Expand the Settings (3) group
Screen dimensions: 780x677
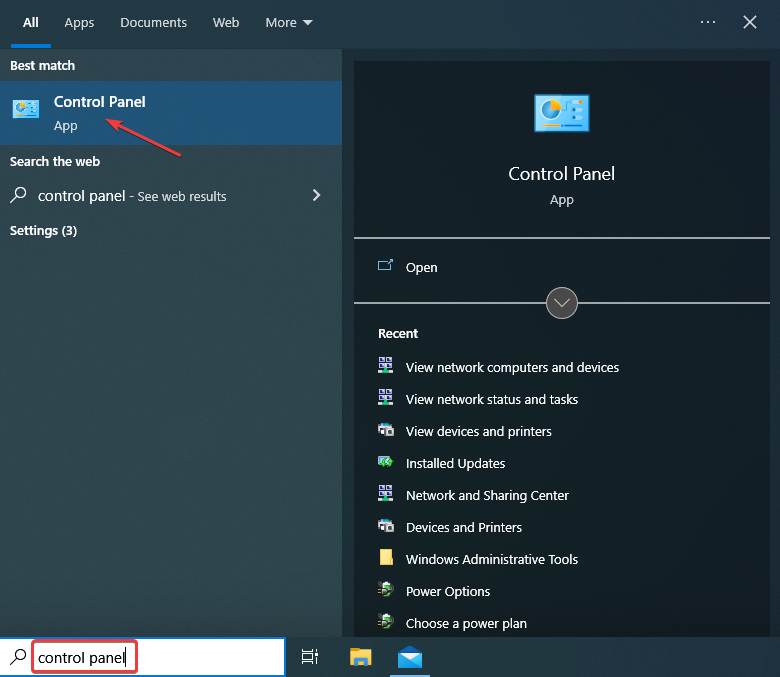click(43, 231)
